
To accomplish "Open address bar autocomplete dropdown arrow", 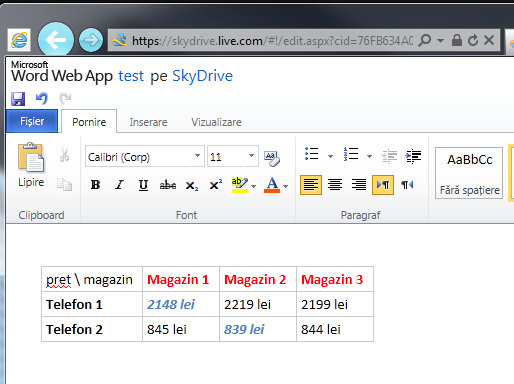I will click(440, 41).
